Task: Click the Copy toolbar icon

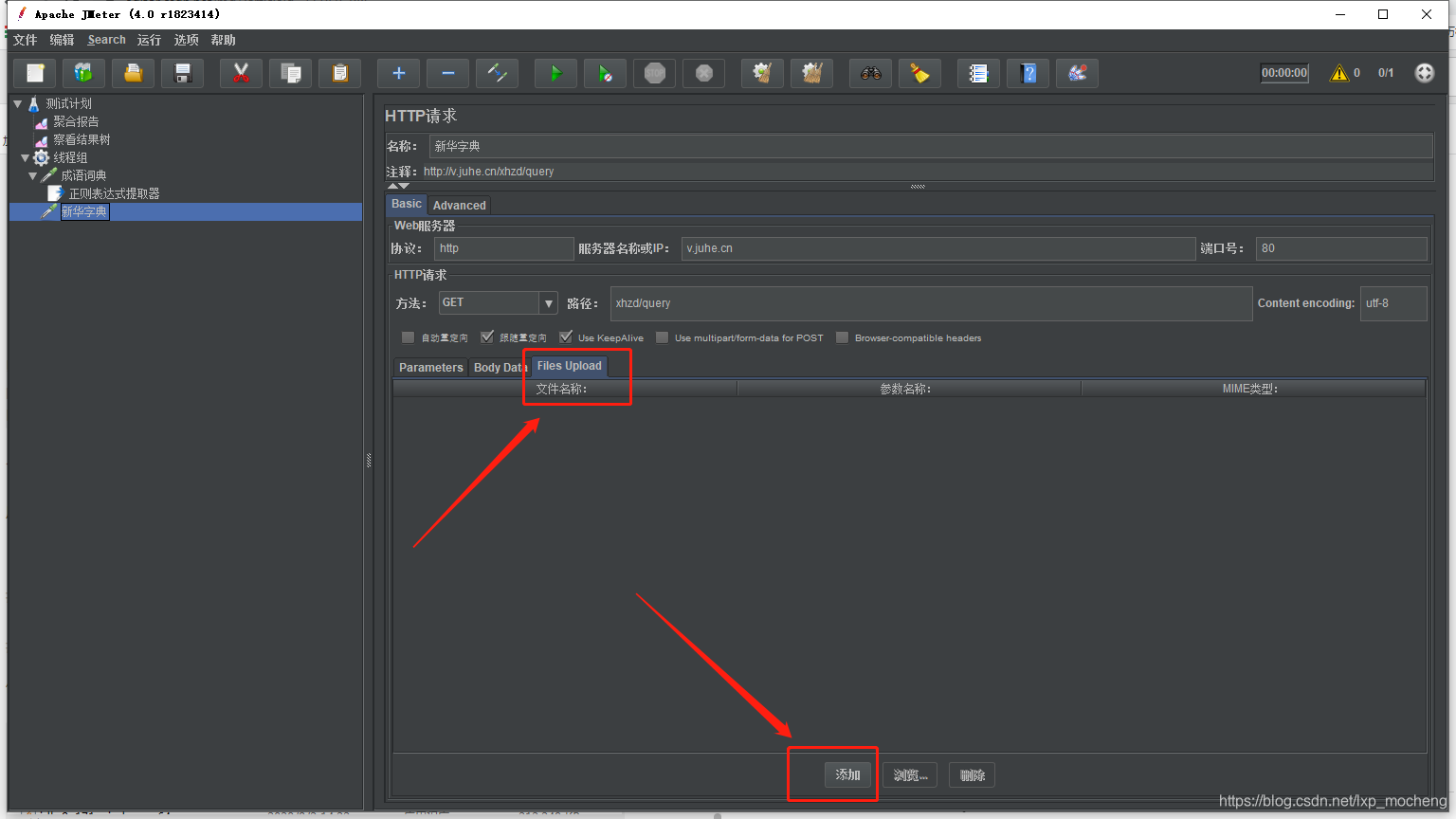Action: [291, 73]
